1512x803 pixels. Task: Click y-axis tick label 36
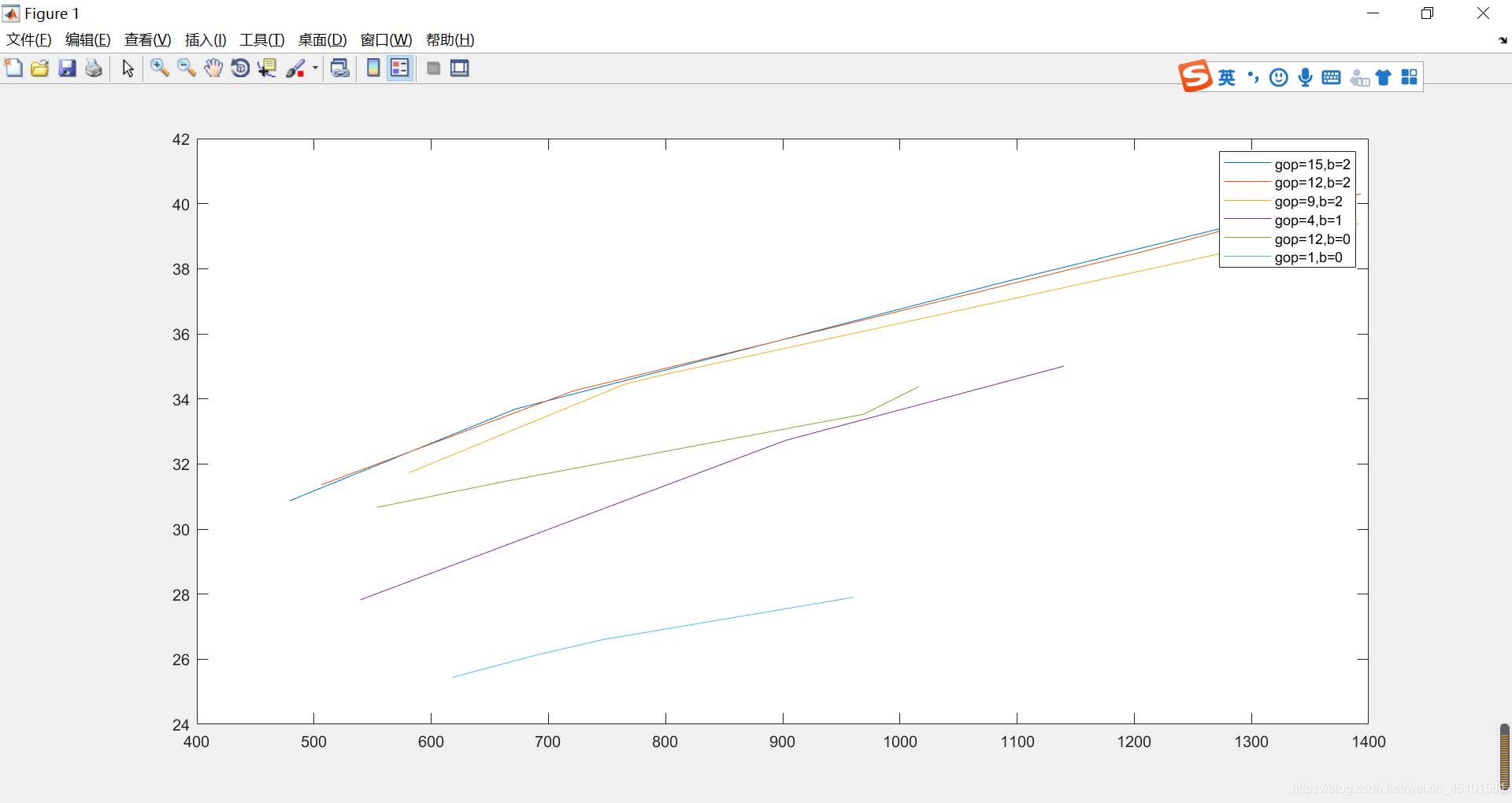(x=181, y=335)
